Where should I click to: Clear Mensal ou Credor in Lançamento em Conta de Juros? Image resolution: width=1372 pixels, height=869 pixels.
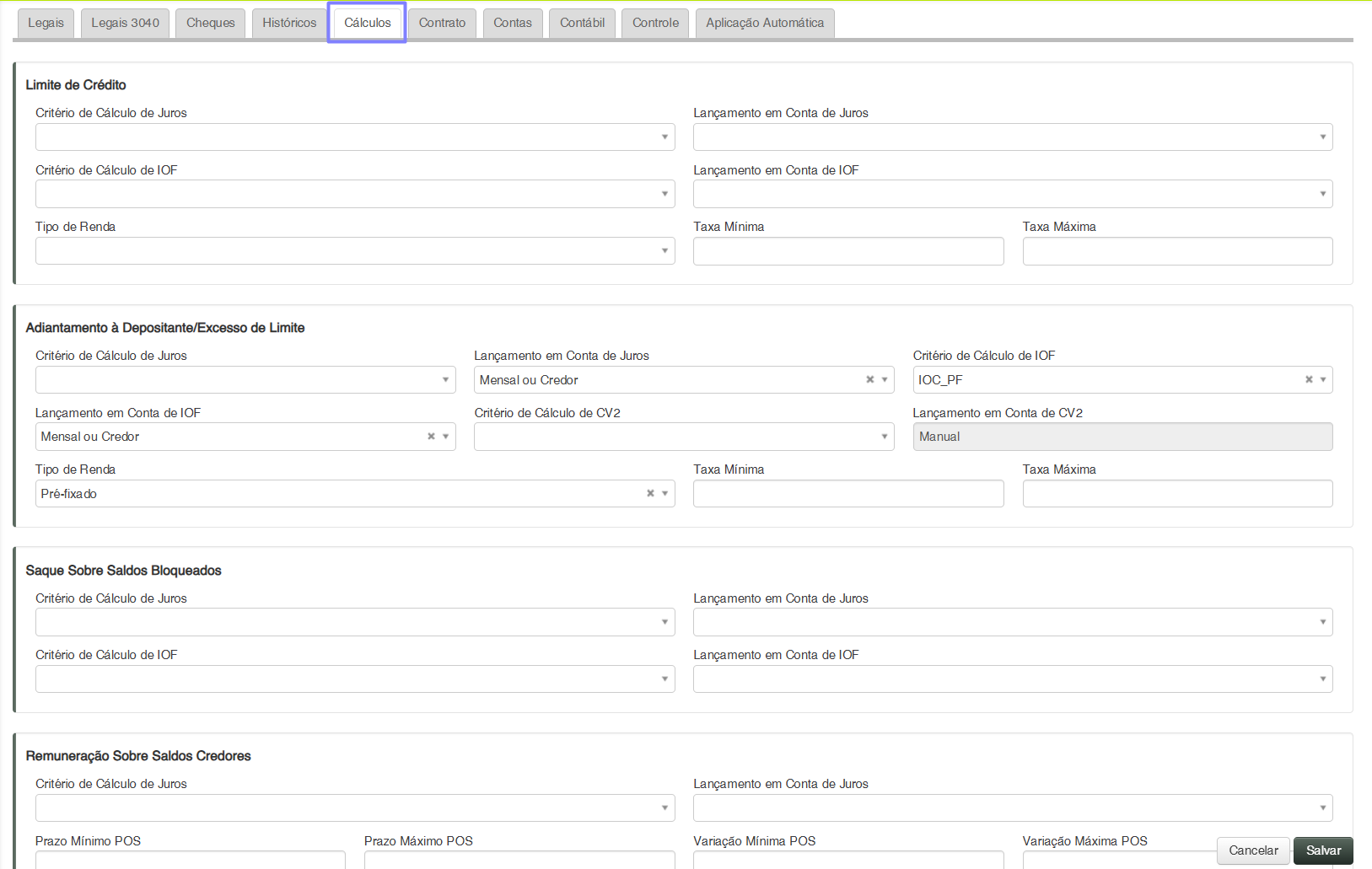869,380
